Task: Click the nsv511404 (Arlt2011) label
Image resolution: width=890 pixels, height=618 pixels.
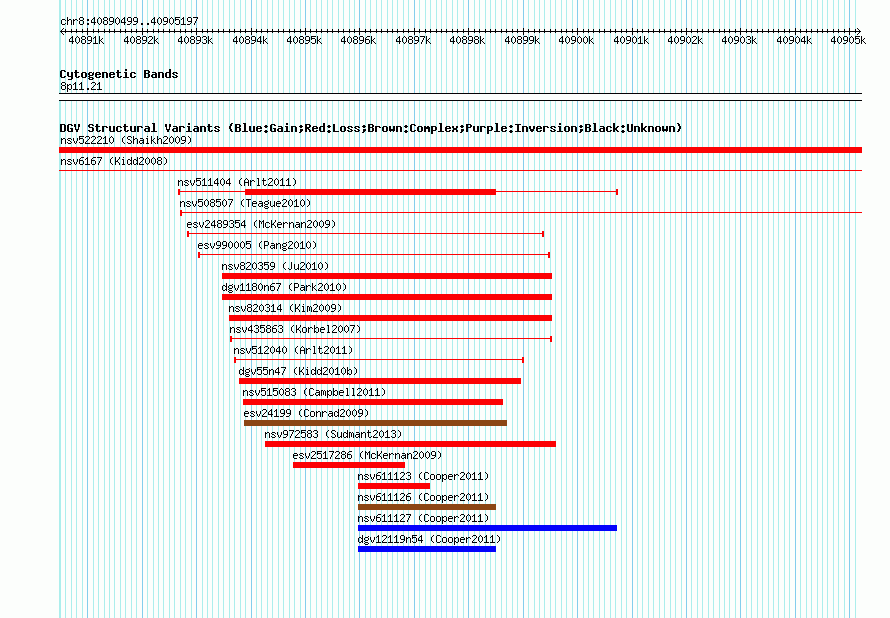Action: click(237, 182)
